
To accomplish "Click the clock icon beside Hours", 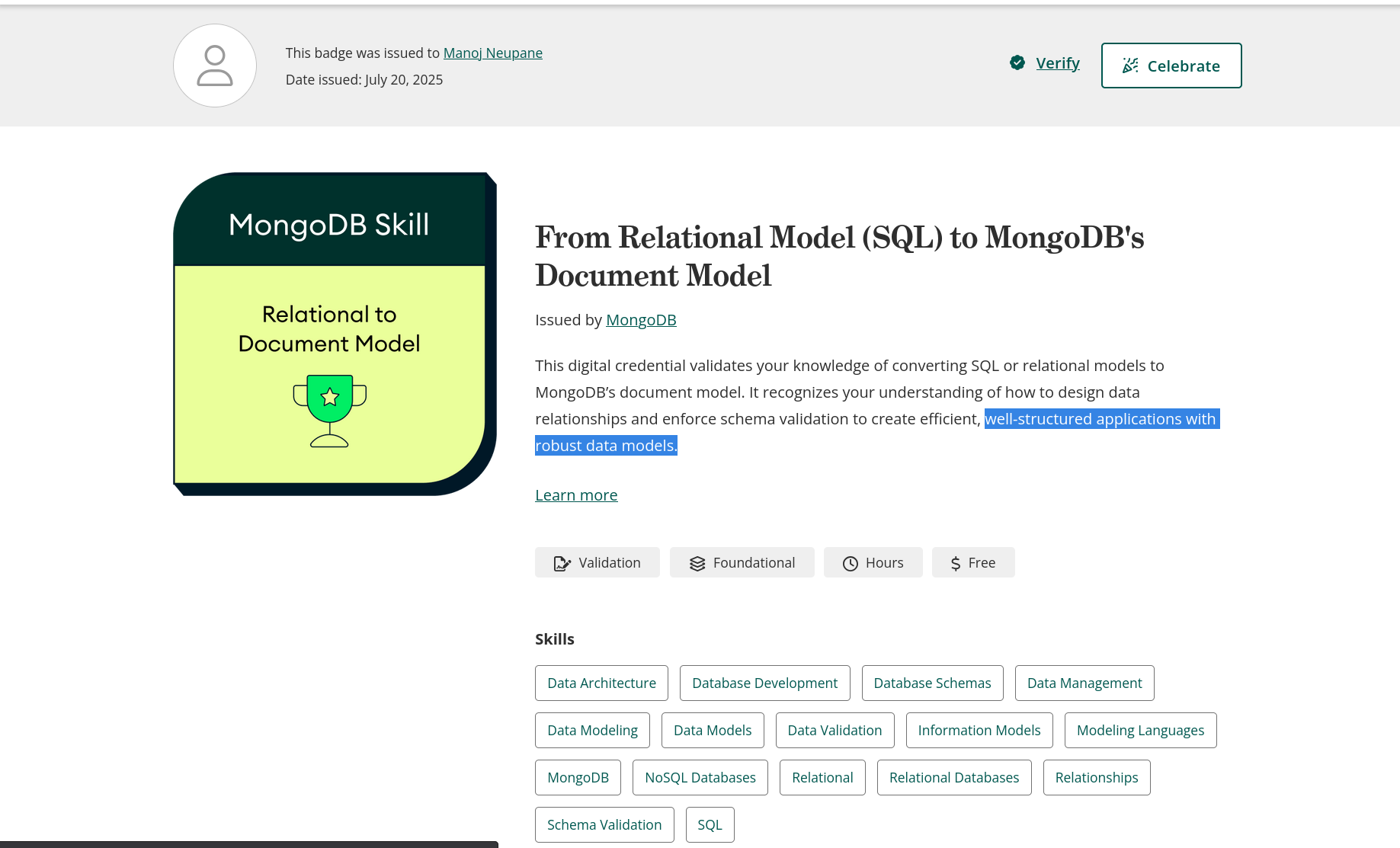I will (x=851, y=563).
